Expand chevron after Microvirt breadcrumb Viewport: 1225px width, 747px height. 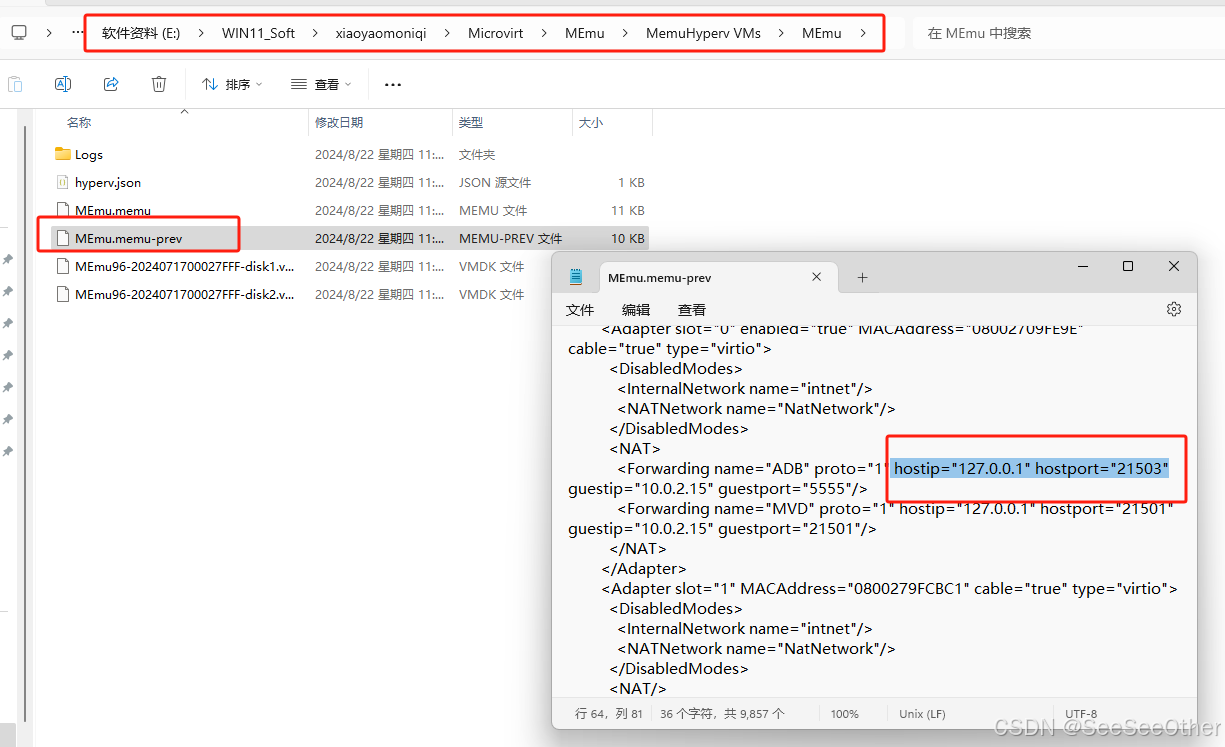pos(544,33)
